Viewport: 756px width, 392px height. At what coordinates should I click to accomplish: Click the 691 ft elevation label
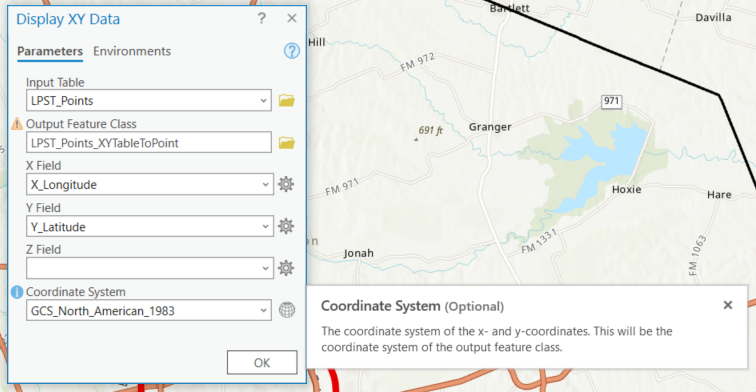click(431, 130)
